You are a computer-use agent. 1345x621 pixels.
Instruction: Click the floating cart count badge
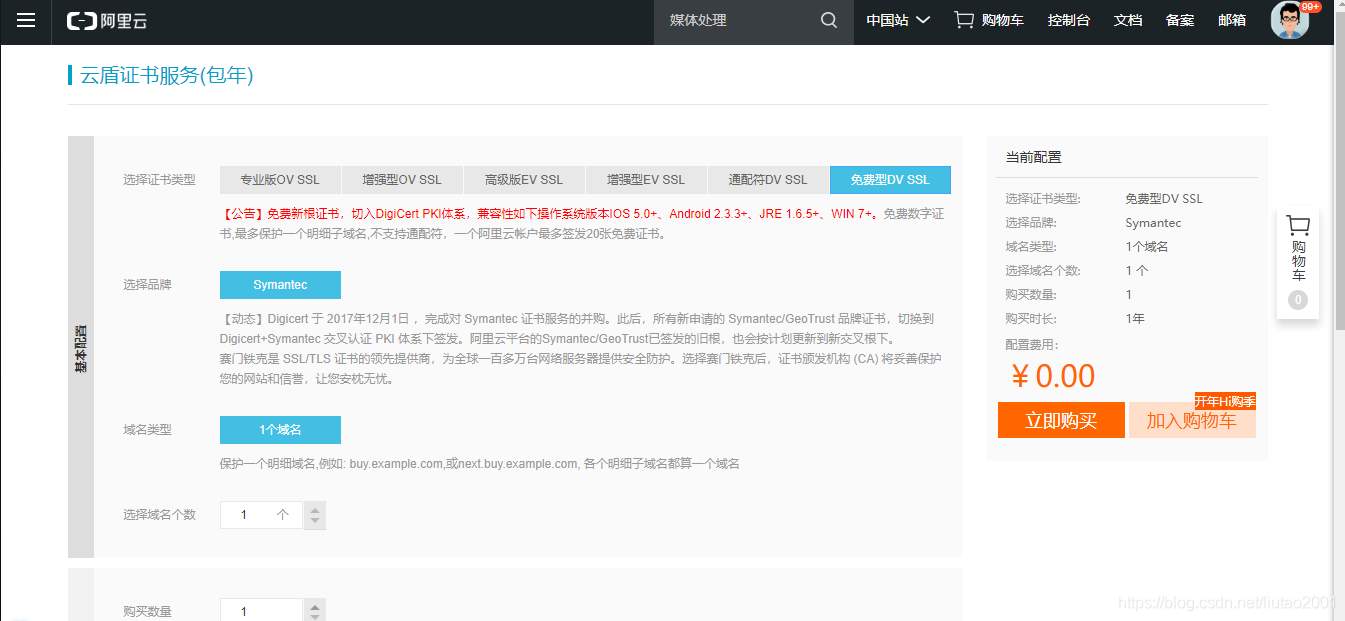pos(1298,299)
